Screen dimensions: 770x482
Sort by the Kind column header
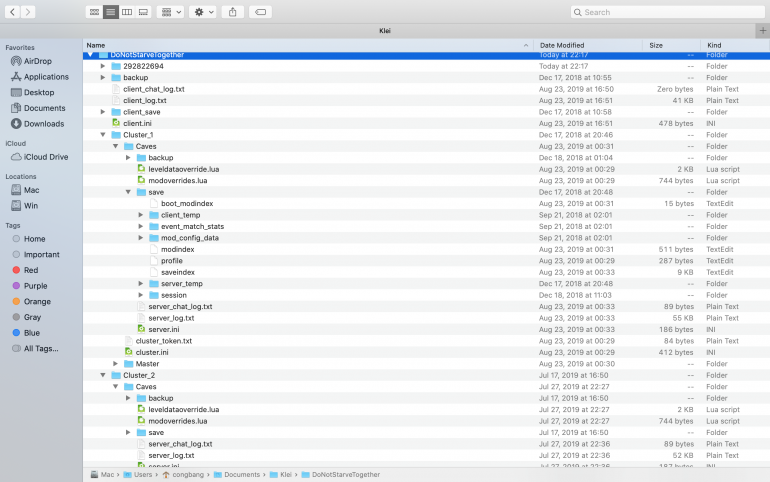click(735, 45)
